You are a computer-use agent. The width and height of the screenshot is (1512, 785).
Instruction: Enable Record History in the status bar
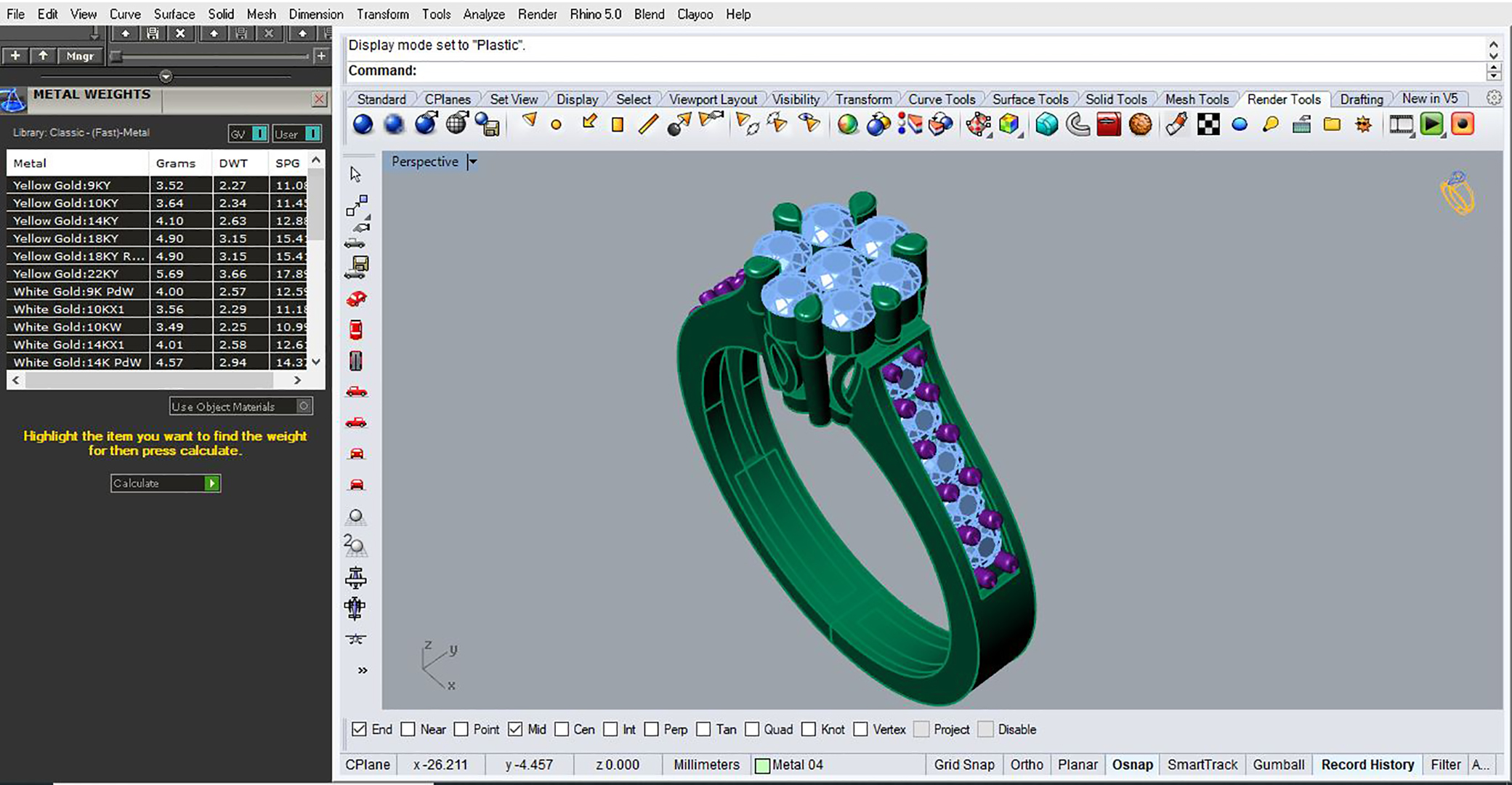(x=1367, y=765)
